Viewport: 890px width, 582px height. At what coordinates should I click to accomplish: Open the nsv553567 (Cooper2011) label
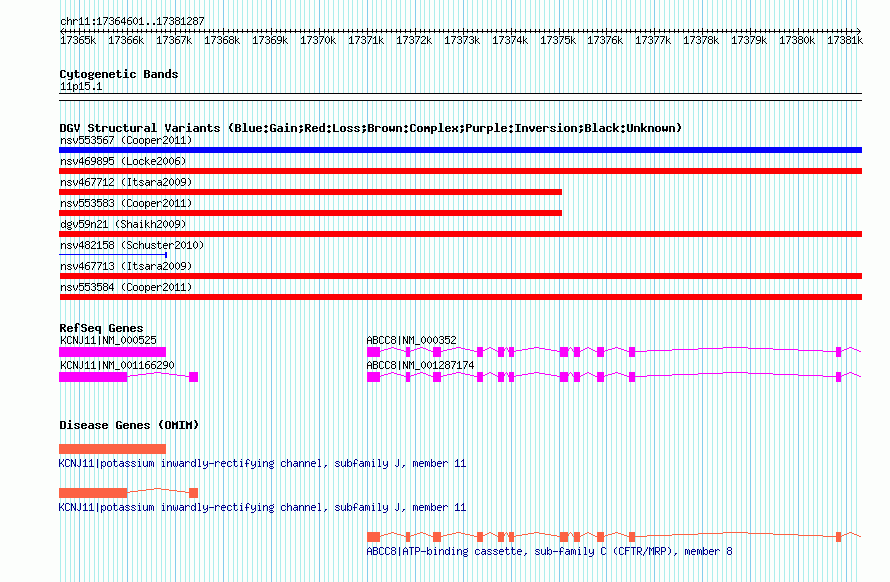pyautogui.click(x=126, y=140)
